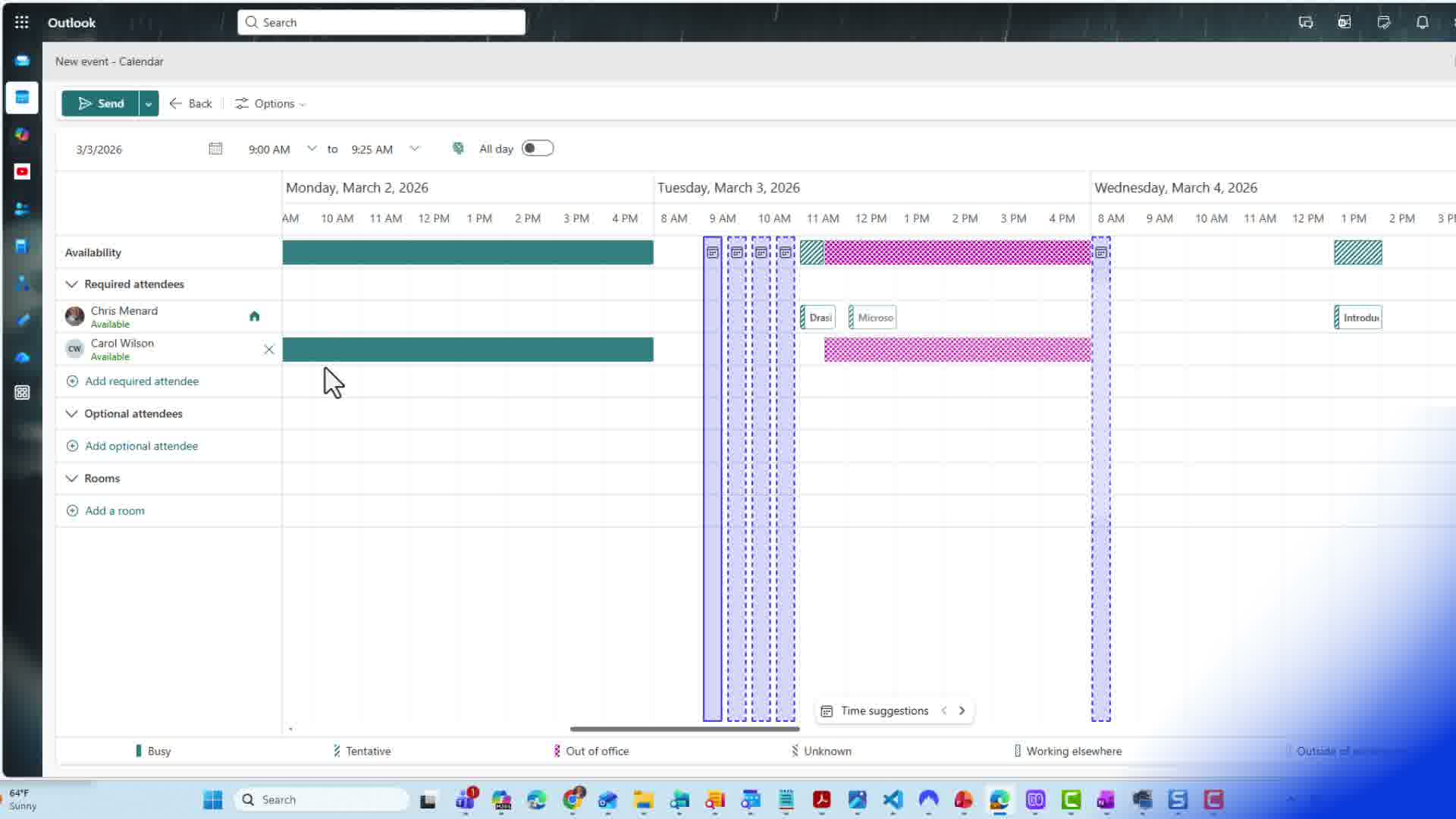Collapse the Rooms section
This screenshot has width=1456, height=819.
tap(71, 478)
